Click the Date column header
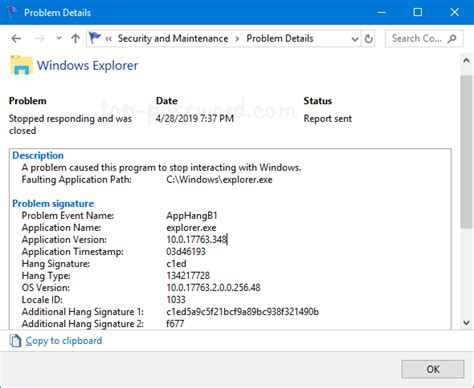 pos(166,101)
